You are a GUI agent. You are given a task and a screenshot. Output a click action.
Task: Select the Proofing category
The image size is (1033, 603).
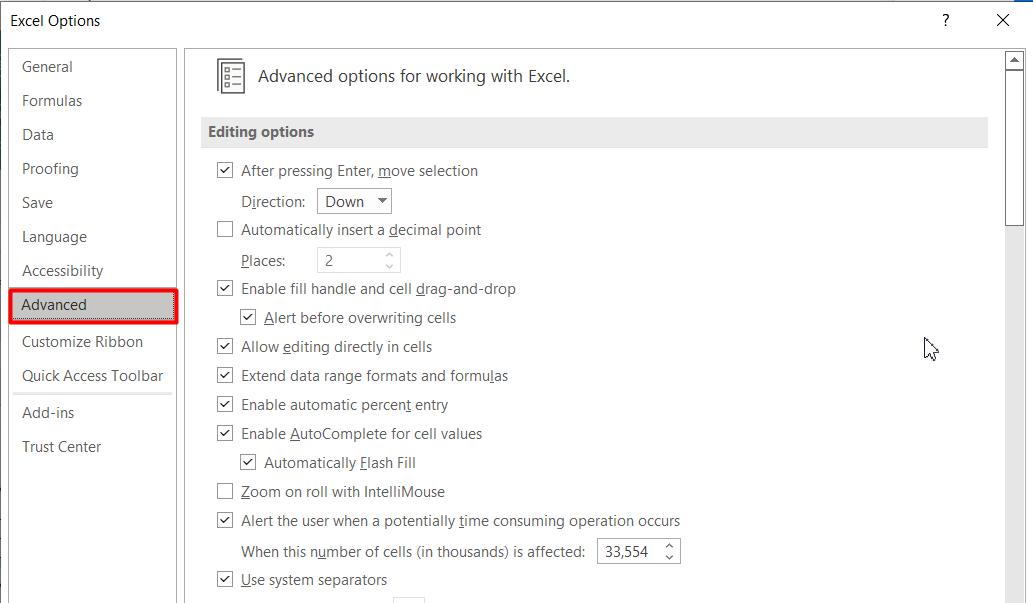50,169
